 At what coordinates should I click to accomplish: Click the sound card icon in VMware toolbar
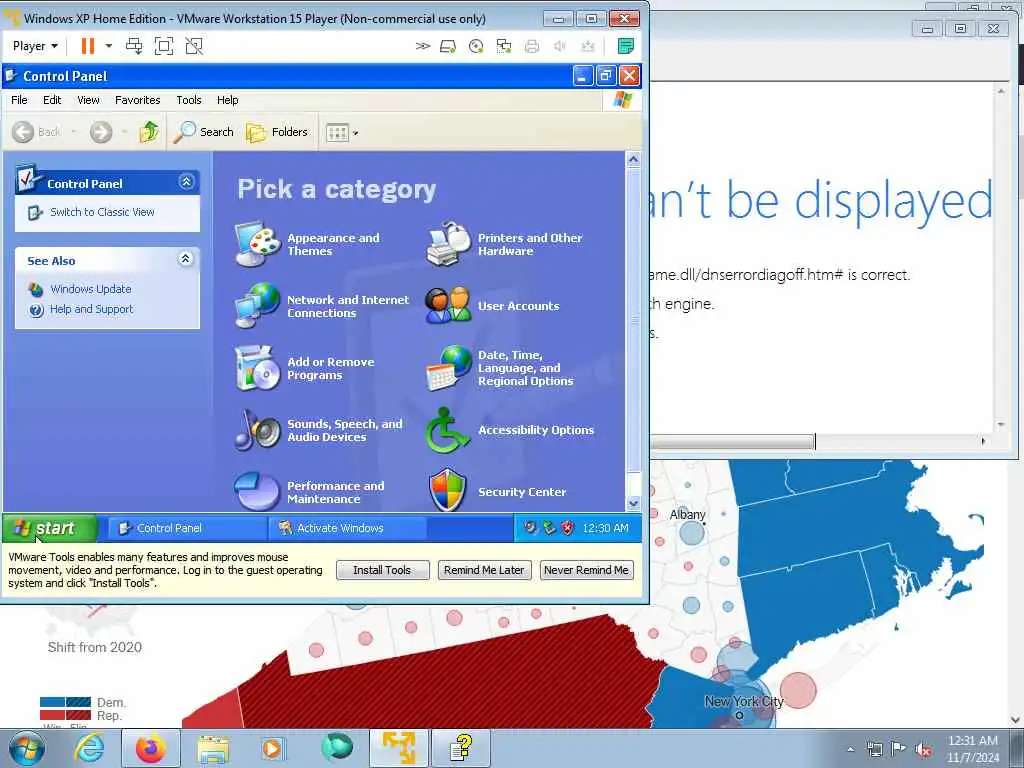[x=560, y=46]
